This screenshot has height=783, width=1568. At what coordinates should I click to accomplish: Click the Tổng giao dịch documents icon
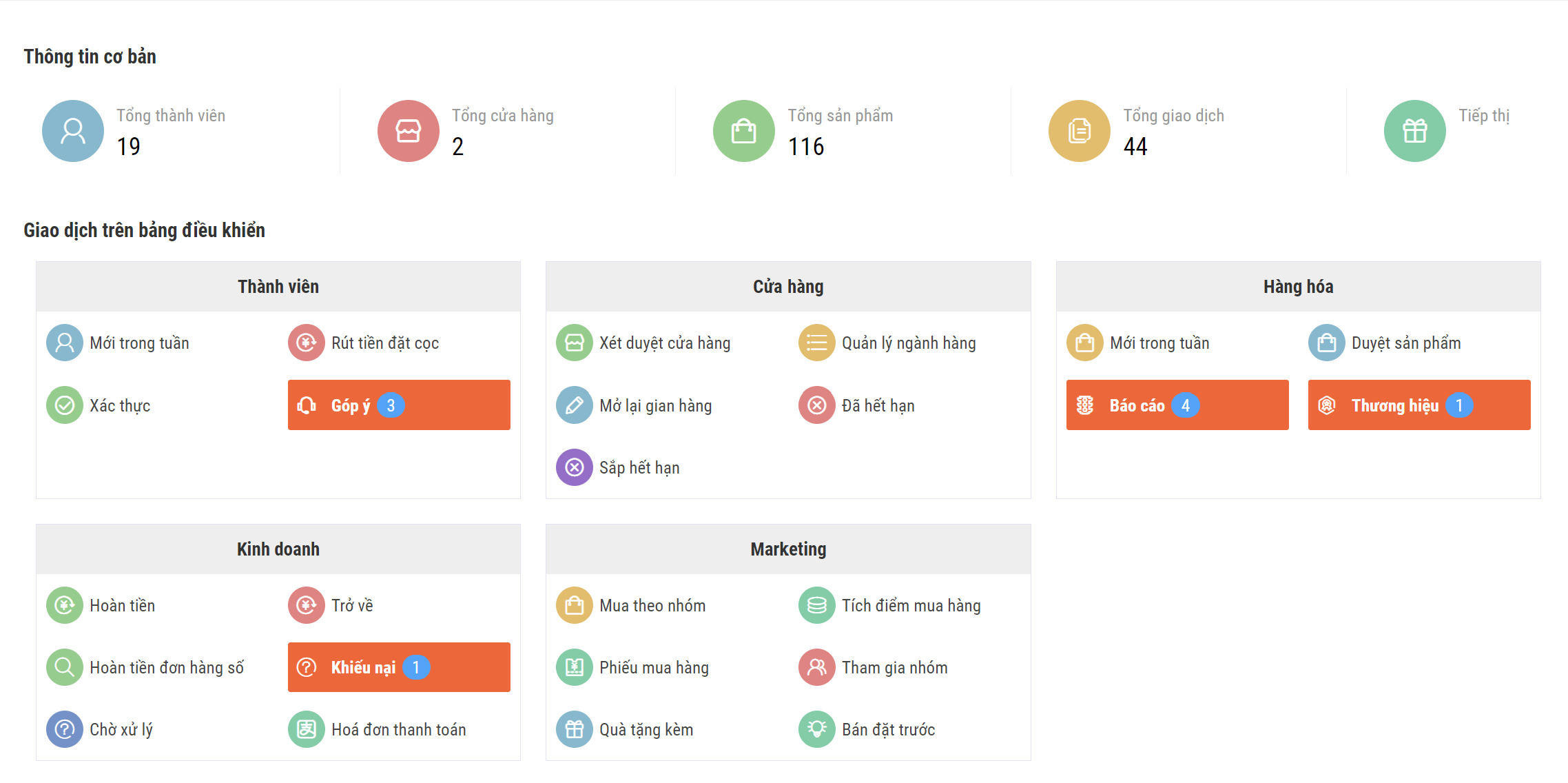(1080, 131)
